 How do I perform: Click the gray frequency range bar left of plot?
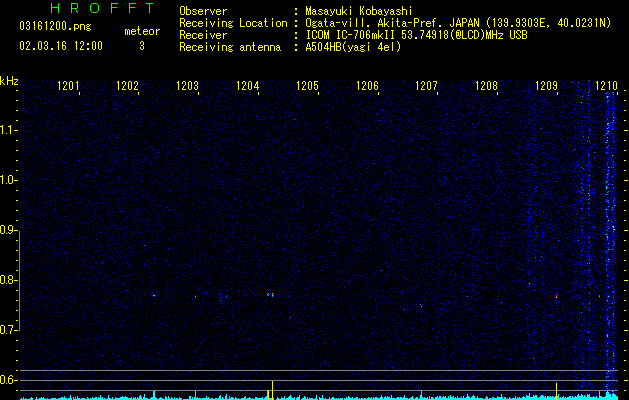pos(20,281)
